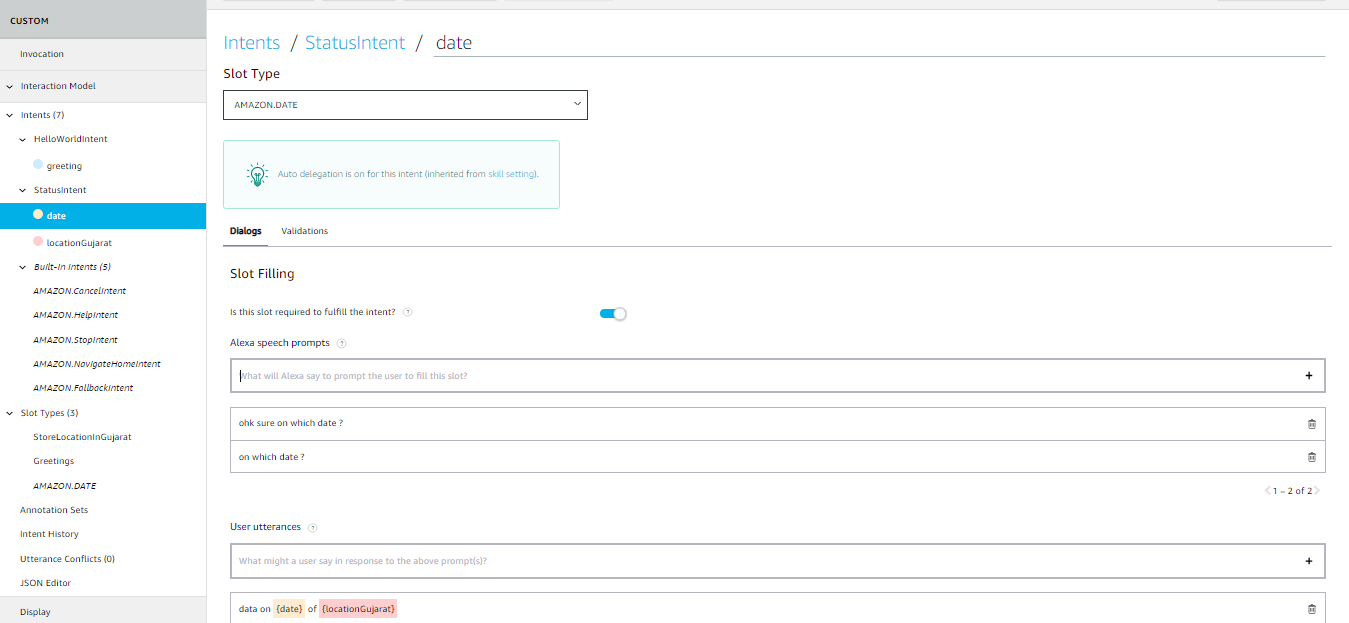Edit the slot name field 'date'
Viewport: 1349px width, 623px height.
pyautogui.click(x=879, y=43)
